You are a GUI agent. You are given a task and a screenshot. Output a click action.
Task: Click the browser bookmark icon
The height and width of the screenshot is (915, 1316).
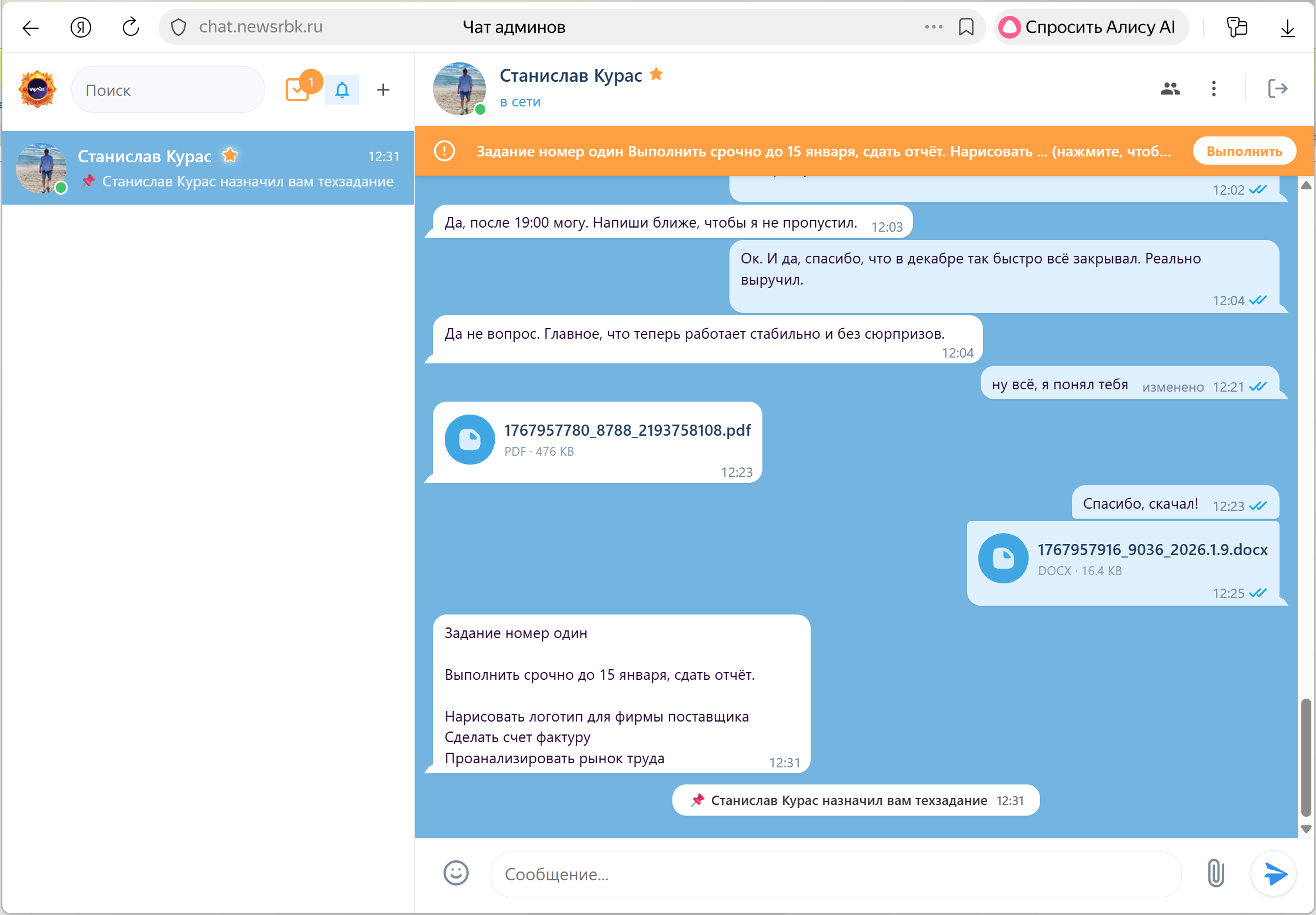[x=966, y=27]
